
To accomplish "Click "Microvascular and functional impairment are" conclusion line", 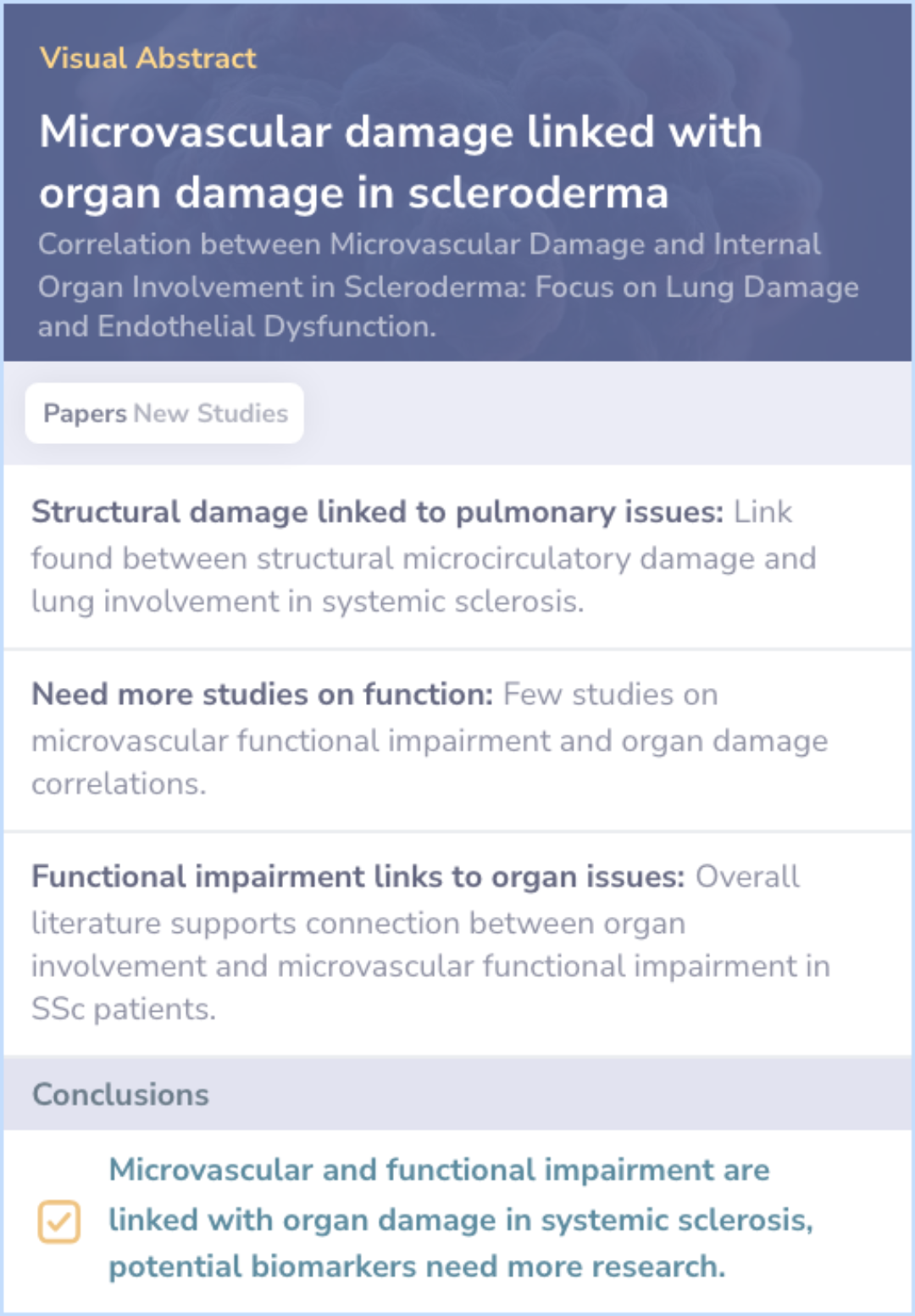I will pos(439,1170).
